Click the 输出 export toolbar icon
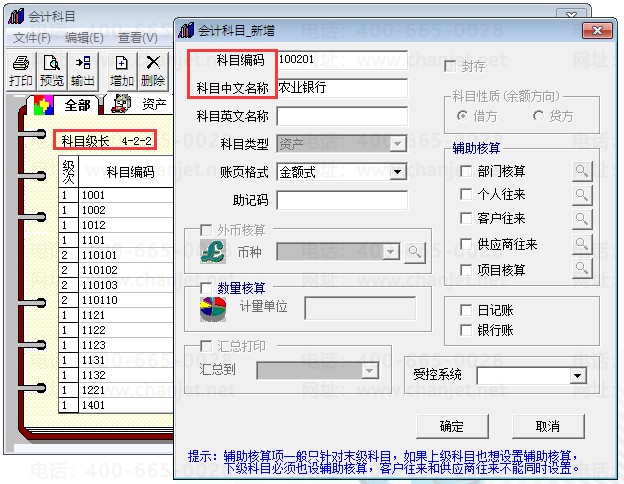This screenshot has width=624, height=484. pos(83,71)
